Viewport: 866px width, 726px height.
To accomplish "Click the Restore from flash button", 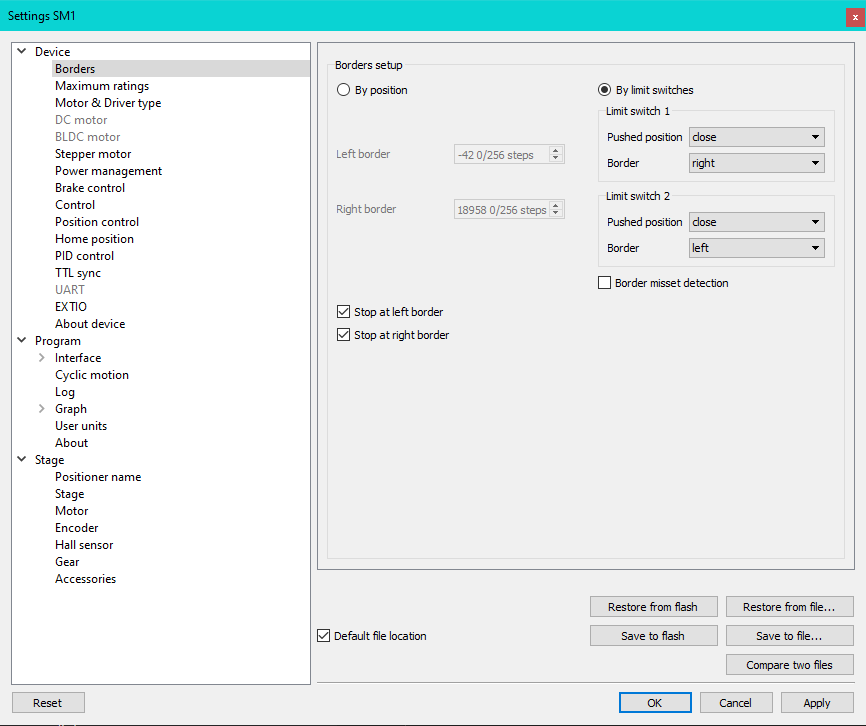I will (653, 606).
